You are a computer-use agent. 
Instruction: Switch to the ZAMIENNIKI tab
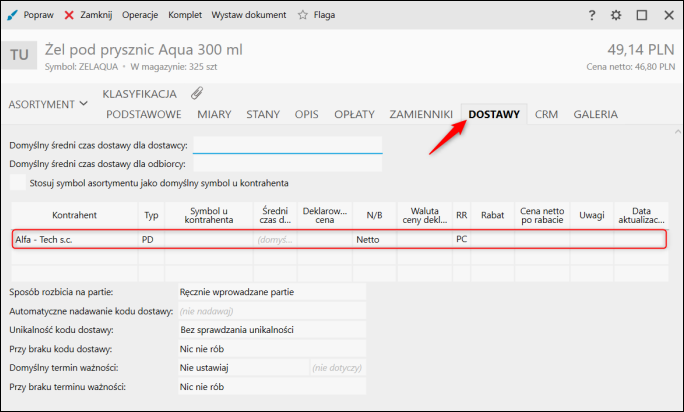point(421,114)
